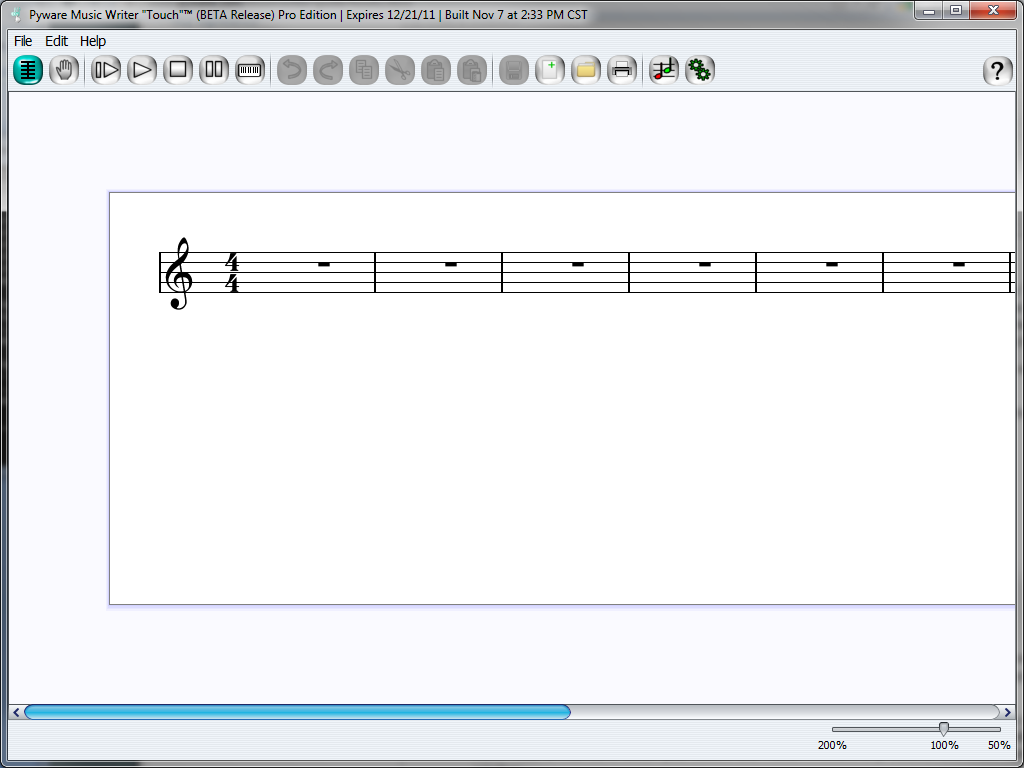1024x768 pixels.
Task: Open the File menu
Action: (x=23, y=41)
